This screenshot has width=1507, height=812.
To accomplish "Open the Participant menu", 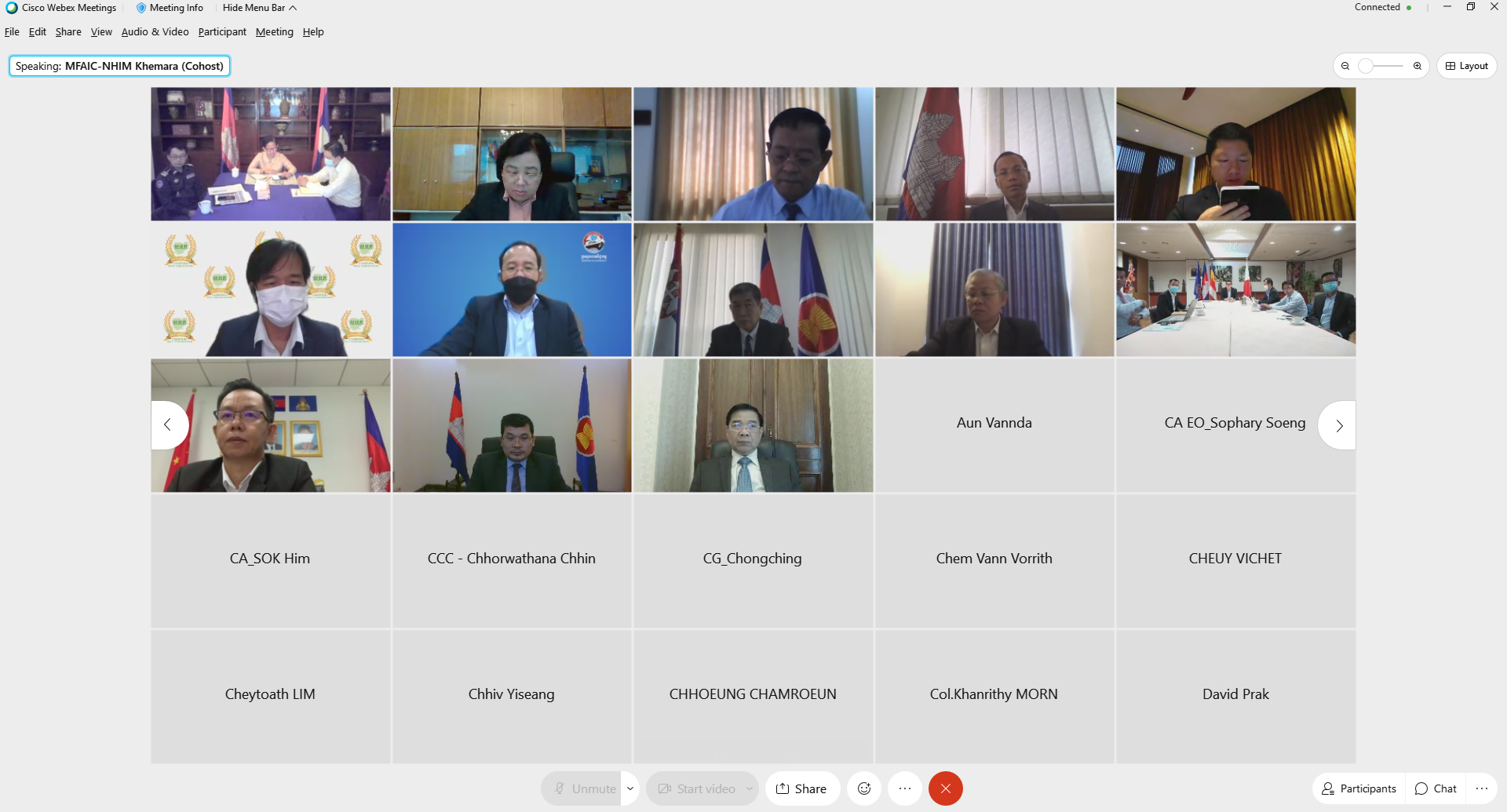I will click(x=222, y=32).
